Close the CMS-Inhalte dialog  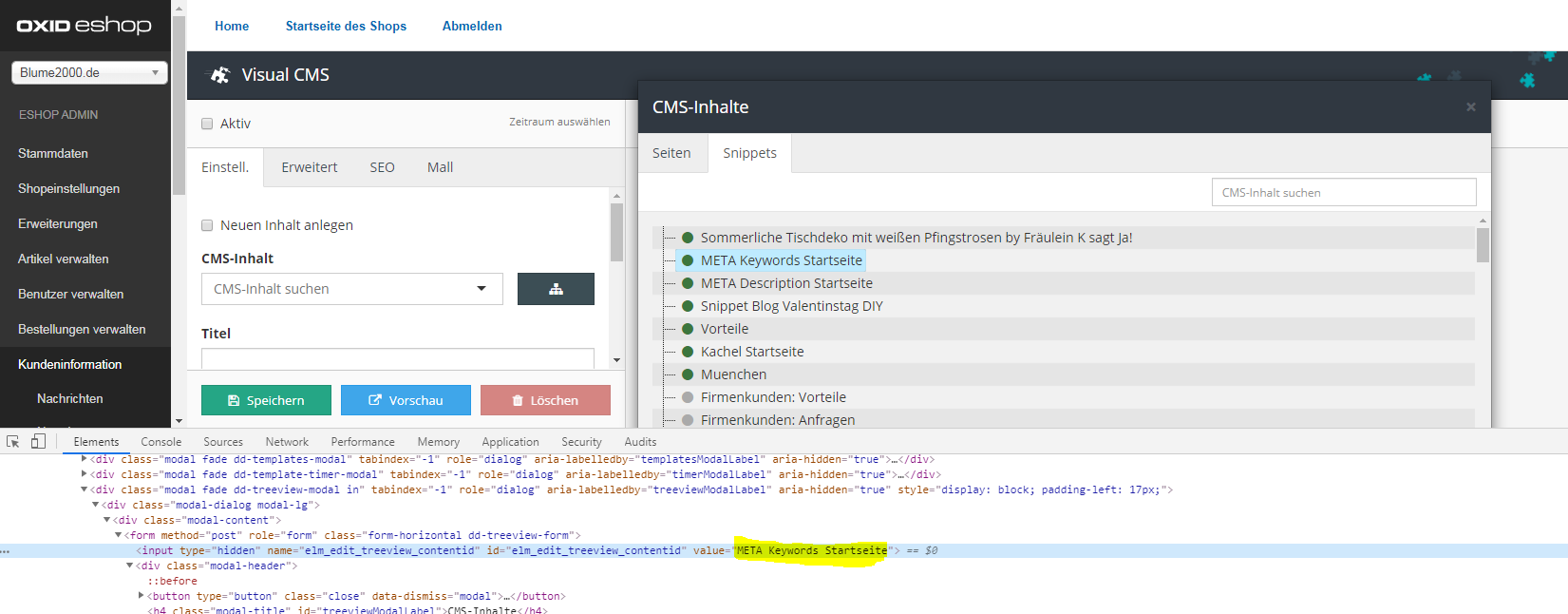1470,107
